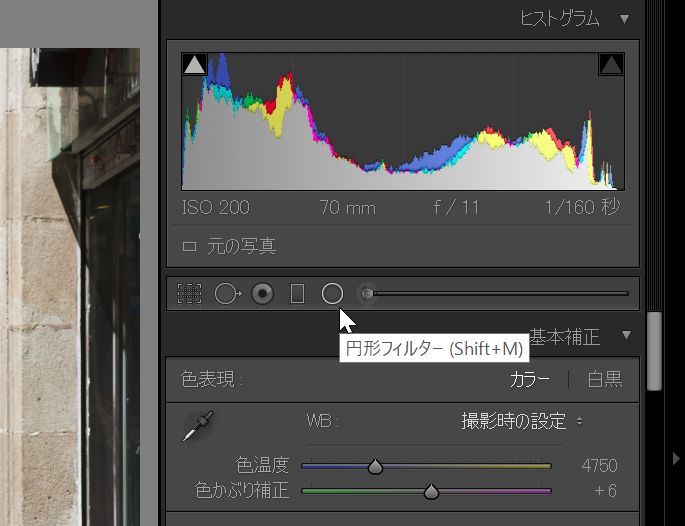
Task: Click the building photo preview
Action: tap(70, 287)
